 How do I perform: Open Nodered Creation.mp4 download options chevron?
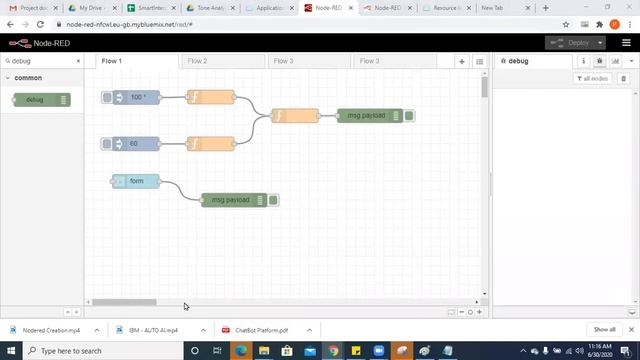click(97, 330)
